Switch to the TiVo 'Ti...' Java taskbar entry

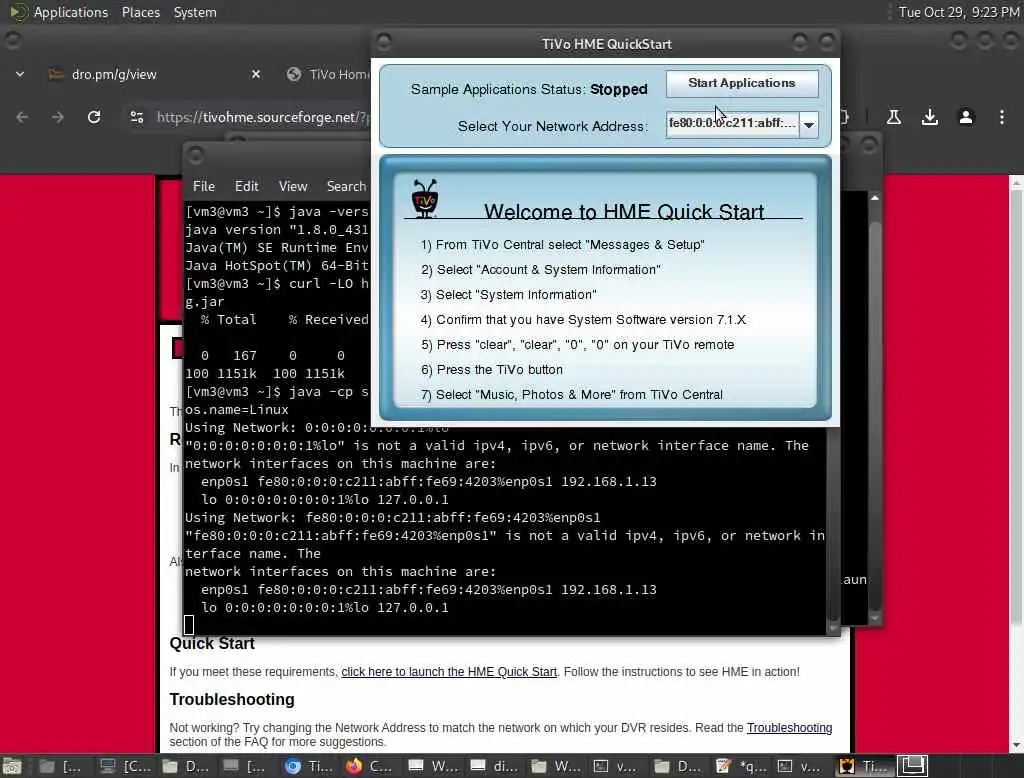864,766
